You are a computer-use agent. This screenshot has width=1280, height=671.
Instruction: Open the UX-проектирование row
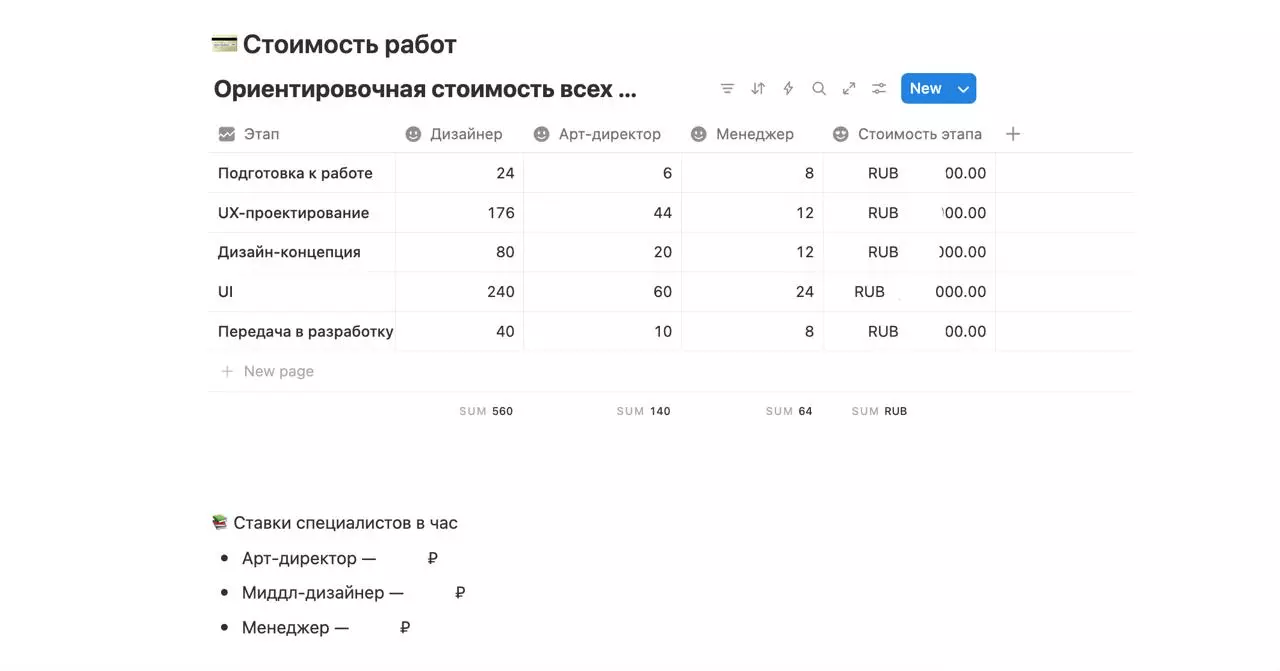point(293,213)
